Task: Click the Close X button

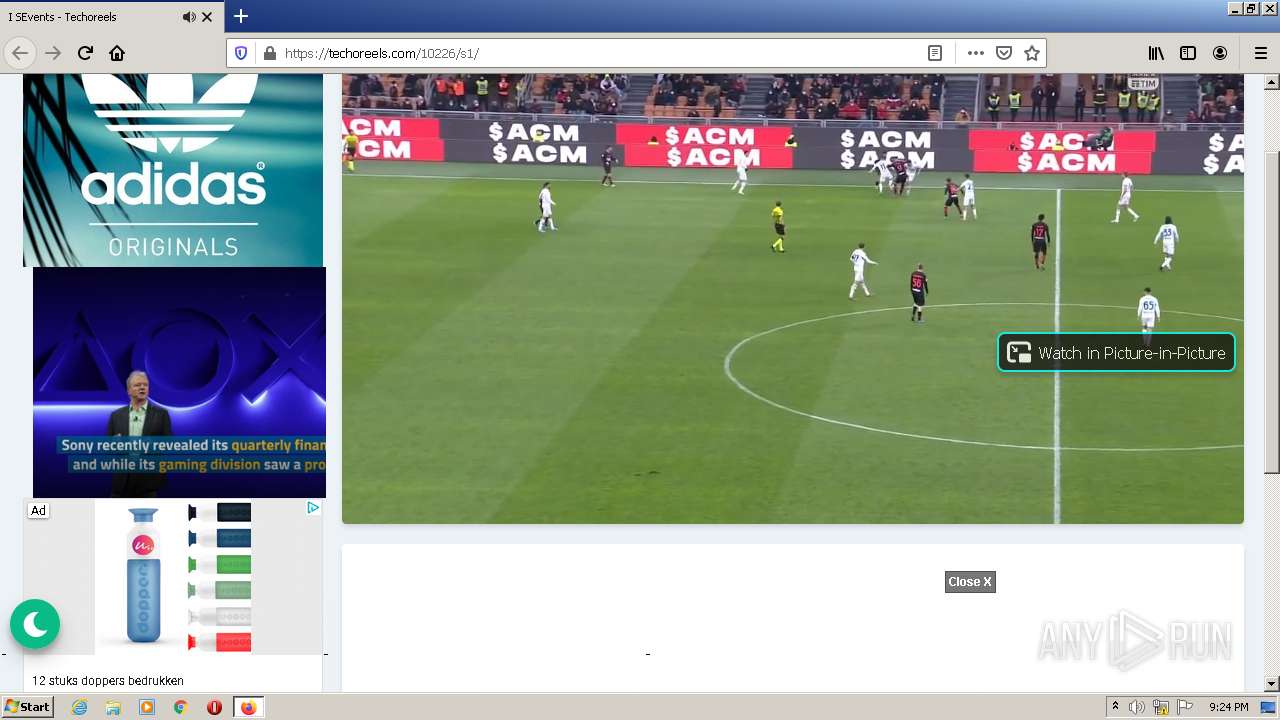Action: [x=970, y=582]
